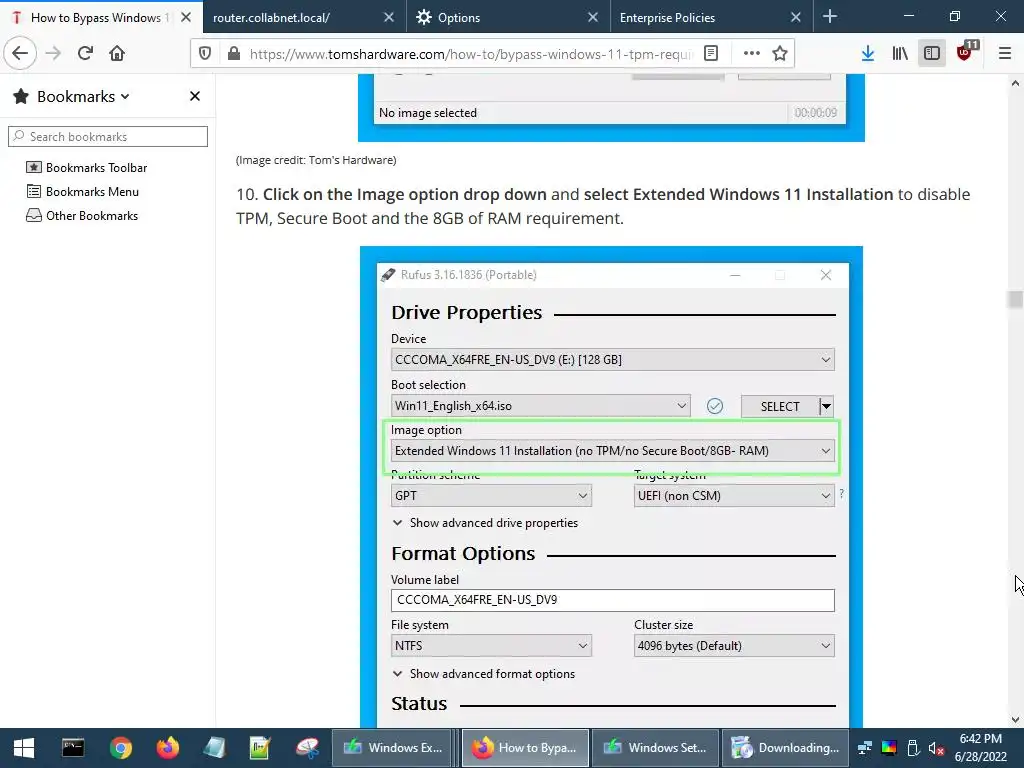Click the scrollbar up arrow
Image resolution: width=1024 pixels, height=768 pixels.
tap(1015, 83)
